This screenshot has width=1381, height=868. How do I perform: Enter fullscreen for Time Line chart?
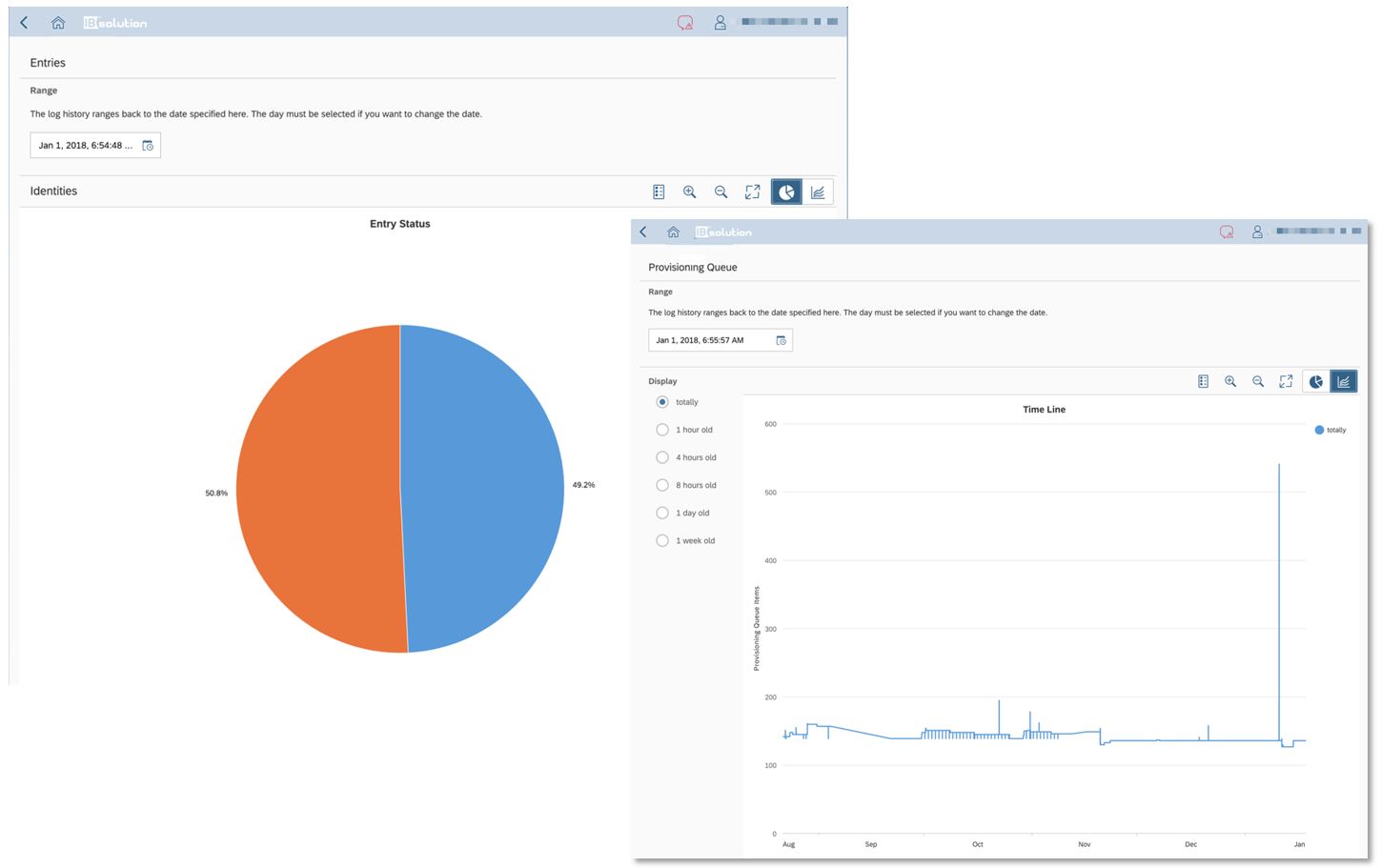pos(1287,382)
